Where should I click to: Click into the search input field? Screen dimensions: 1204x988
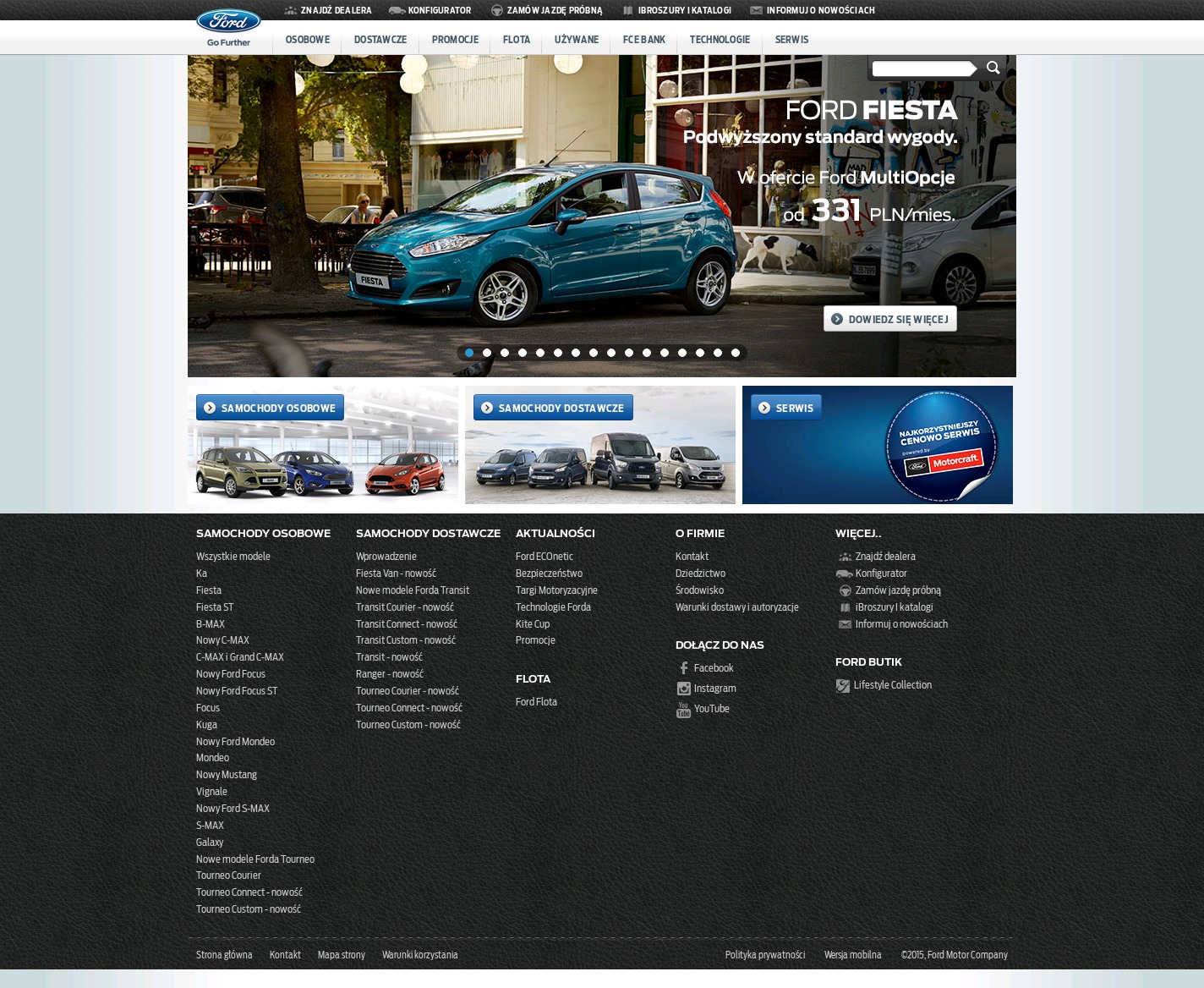coord(923,69)
